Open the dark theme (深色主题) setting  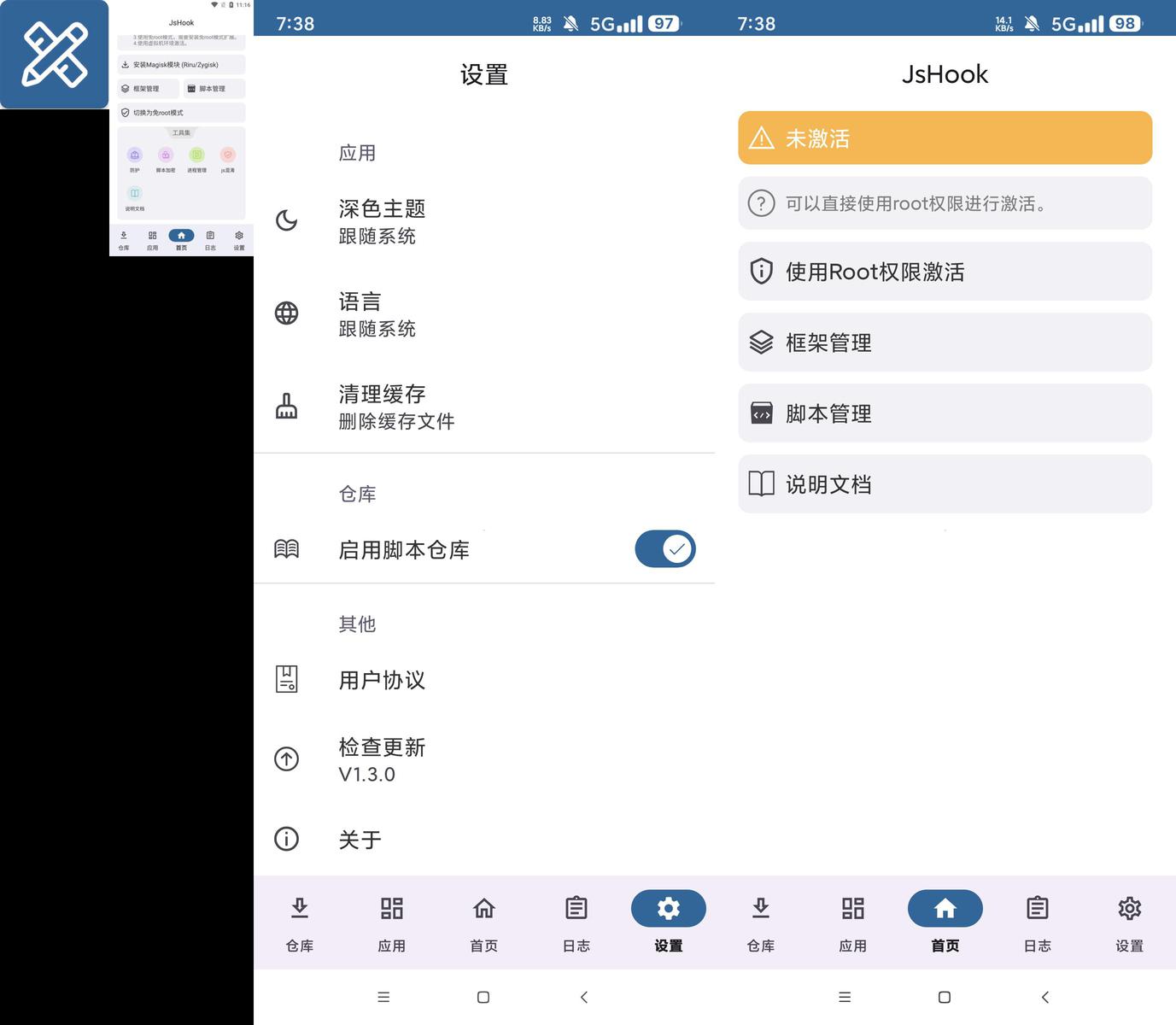click(484, 221)
